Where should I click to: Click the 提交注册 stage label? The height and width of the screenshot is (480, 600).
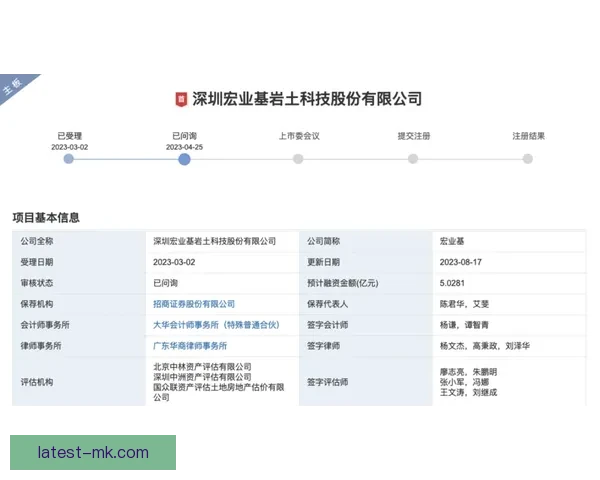pyautogui.click(x=414, y=136)
